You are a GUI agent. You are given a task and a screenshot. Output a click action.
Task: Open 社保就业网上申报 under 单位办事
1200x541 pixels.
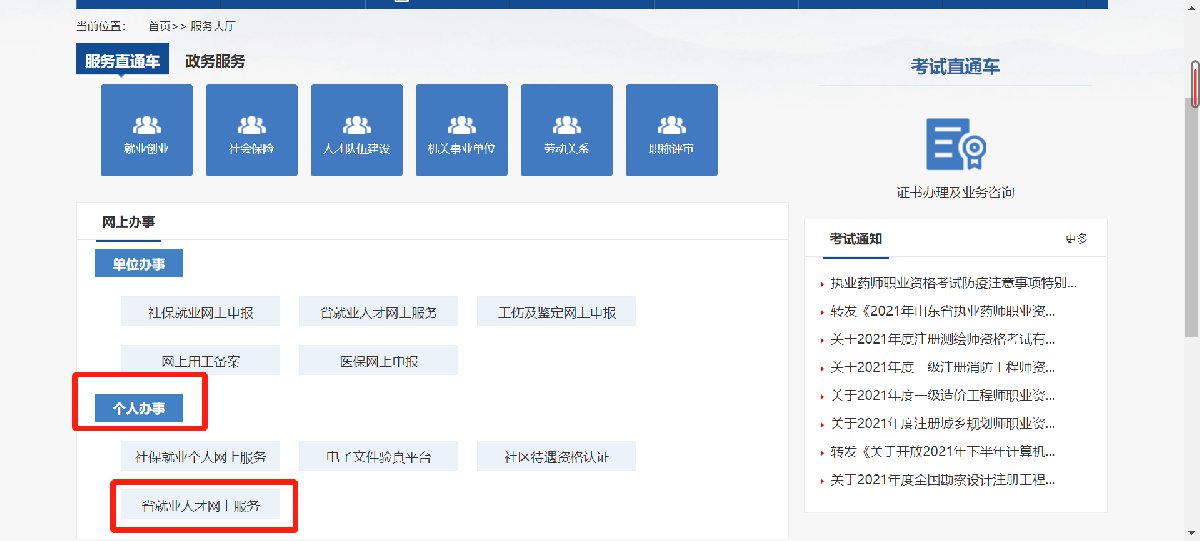tap(200, 312)
